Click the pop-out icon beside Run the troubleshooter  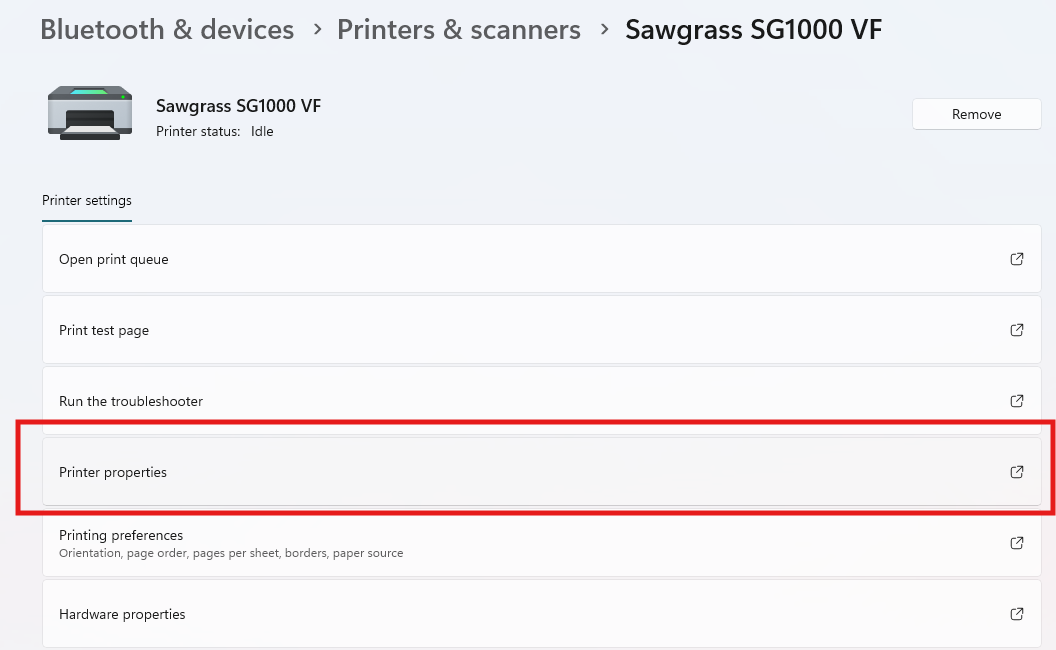[x=1017, y=401]
